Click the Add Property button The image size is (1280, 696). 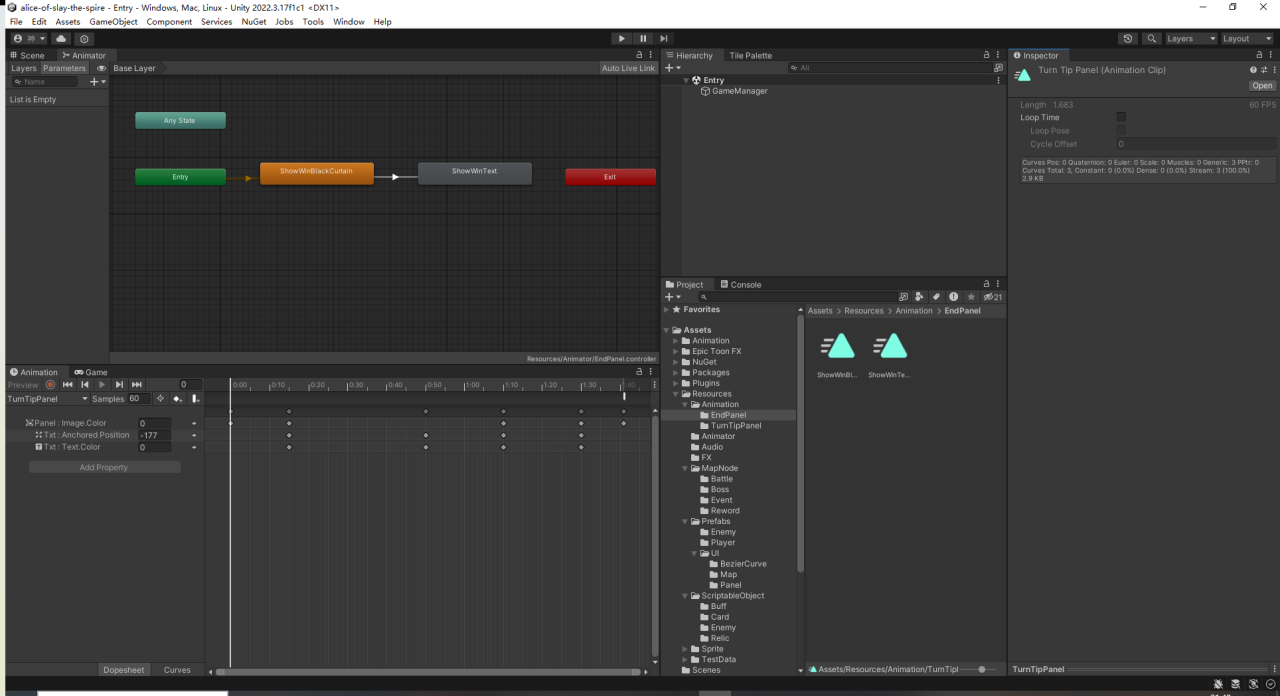(x=104, y=467)
